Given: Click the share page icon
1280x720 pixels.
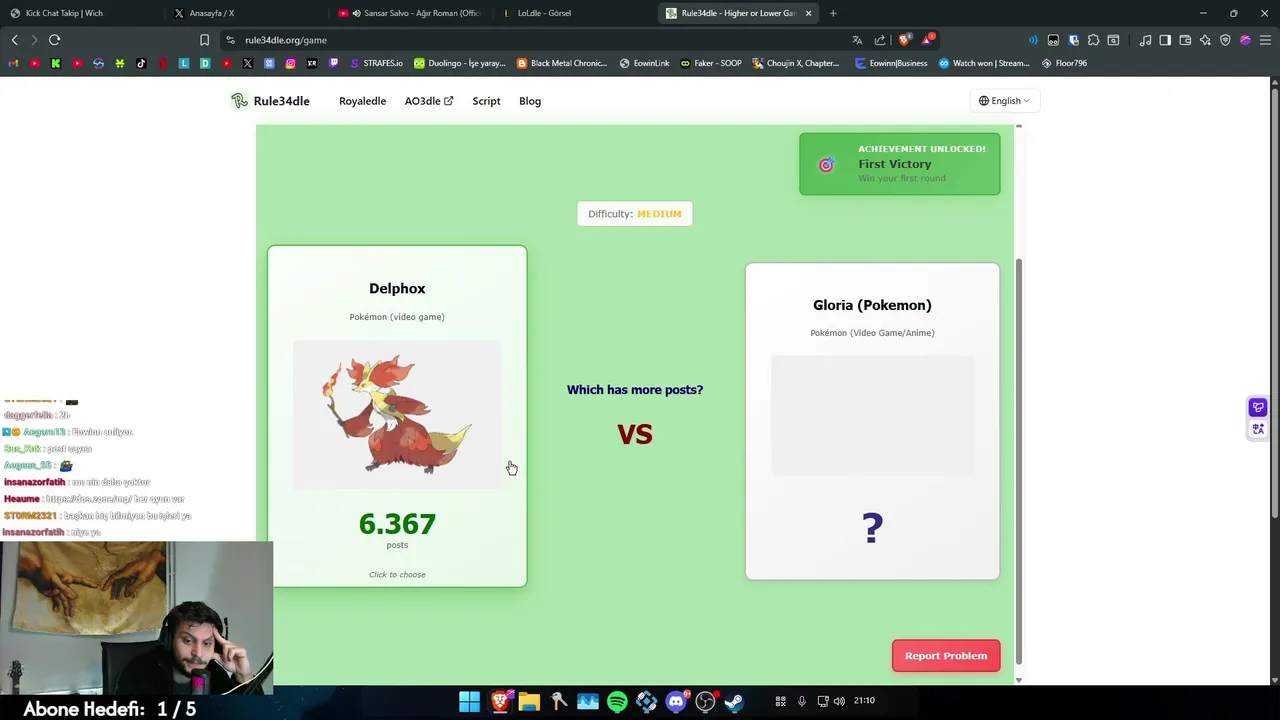Looking at the screenshot, I should [x=880, y=40].
